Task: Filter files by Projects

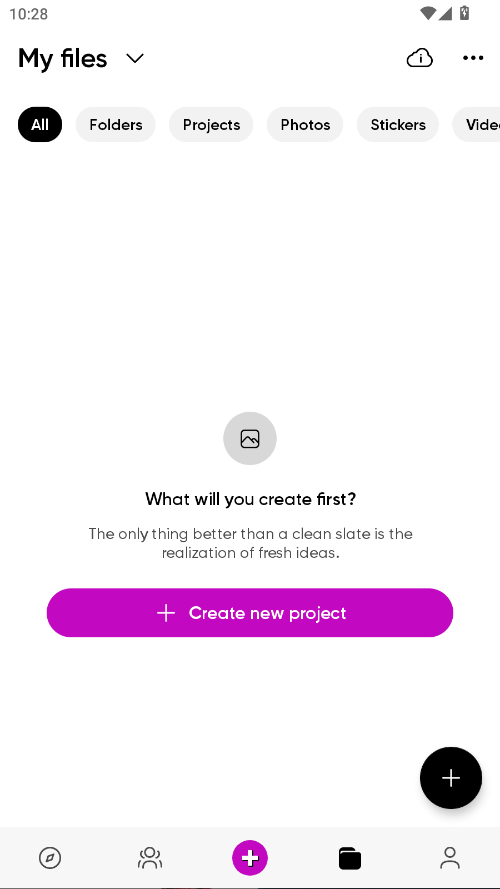Action: (211, 124)
